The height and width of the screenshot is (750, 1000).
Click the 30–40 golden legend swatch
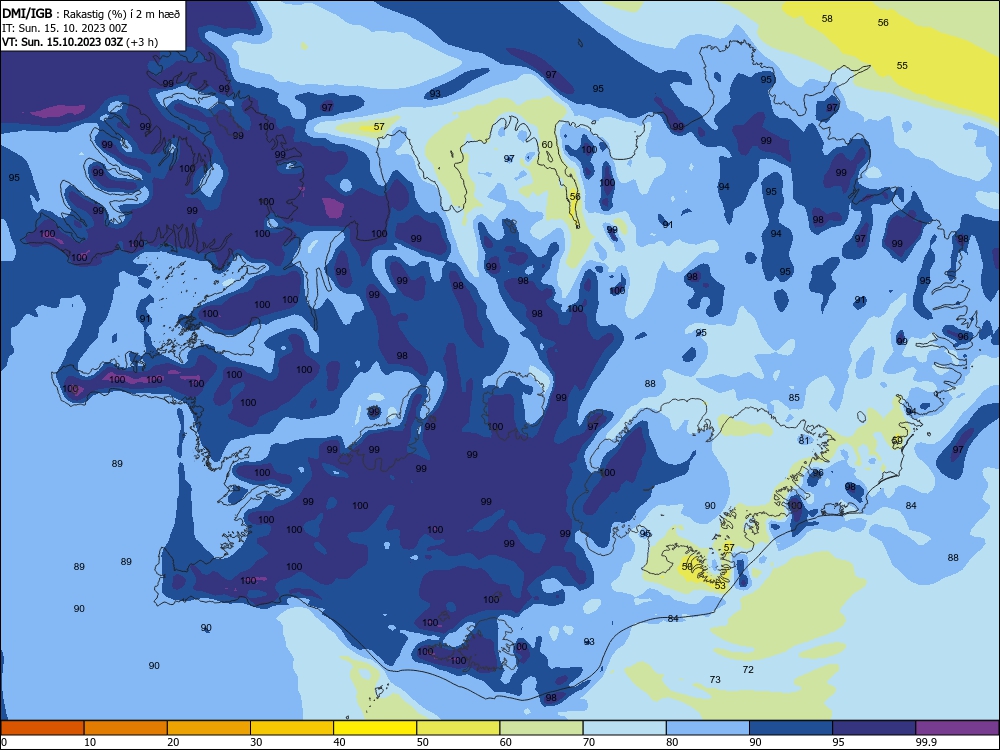pyautogui.click(x=292, y=728)
